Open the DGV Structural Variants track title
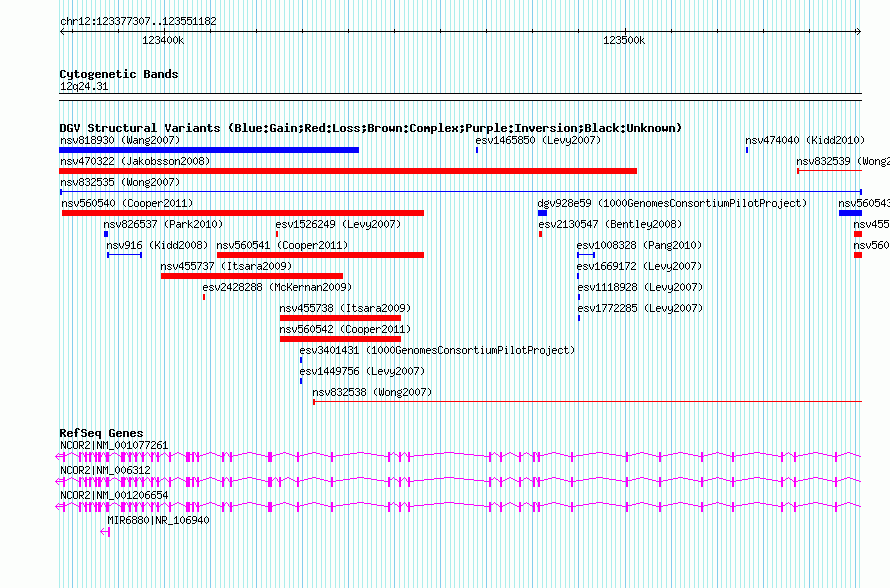 371,128
